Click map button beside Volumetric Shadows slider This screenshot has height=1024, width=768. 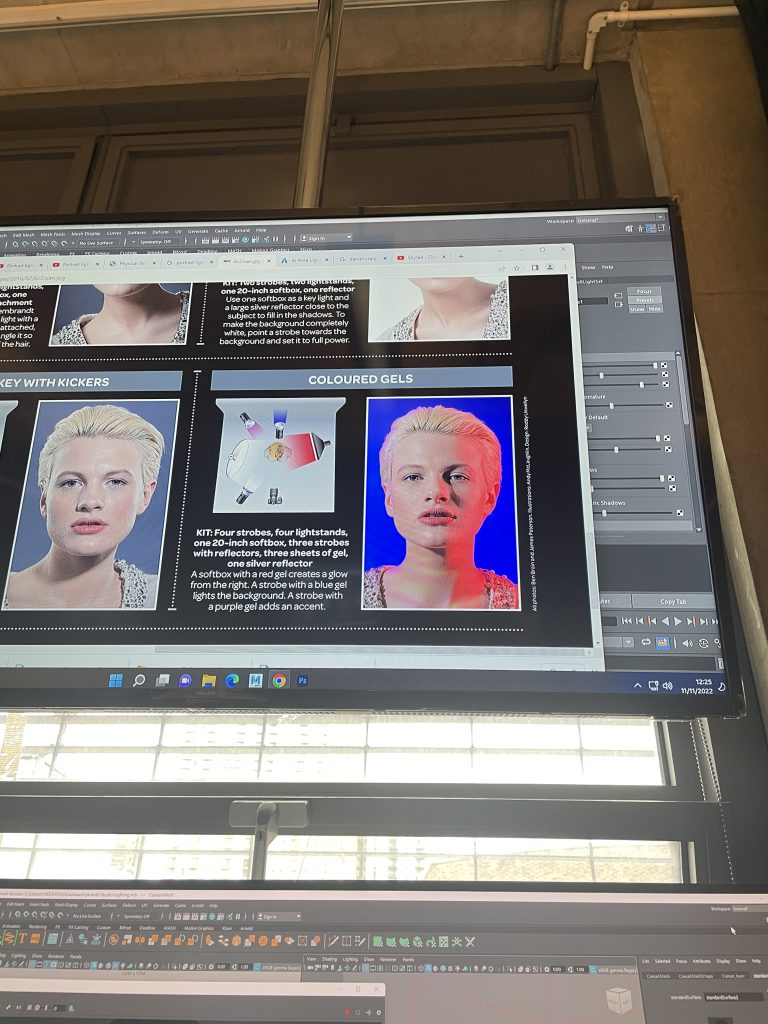679,513
